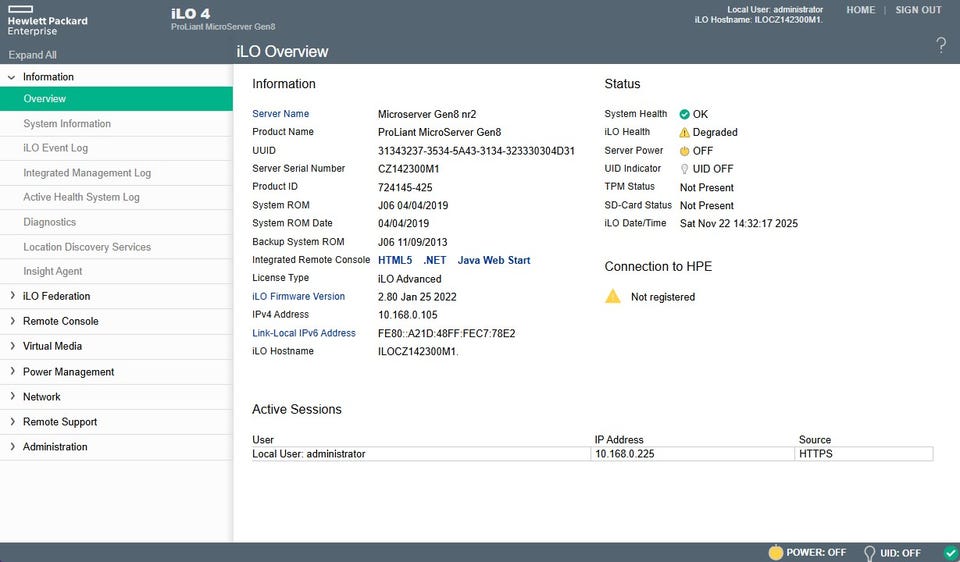The height and width of the screenshot is (562, 960).
Task: Click the iLO Health degraded warning icon
Action: 684,132
